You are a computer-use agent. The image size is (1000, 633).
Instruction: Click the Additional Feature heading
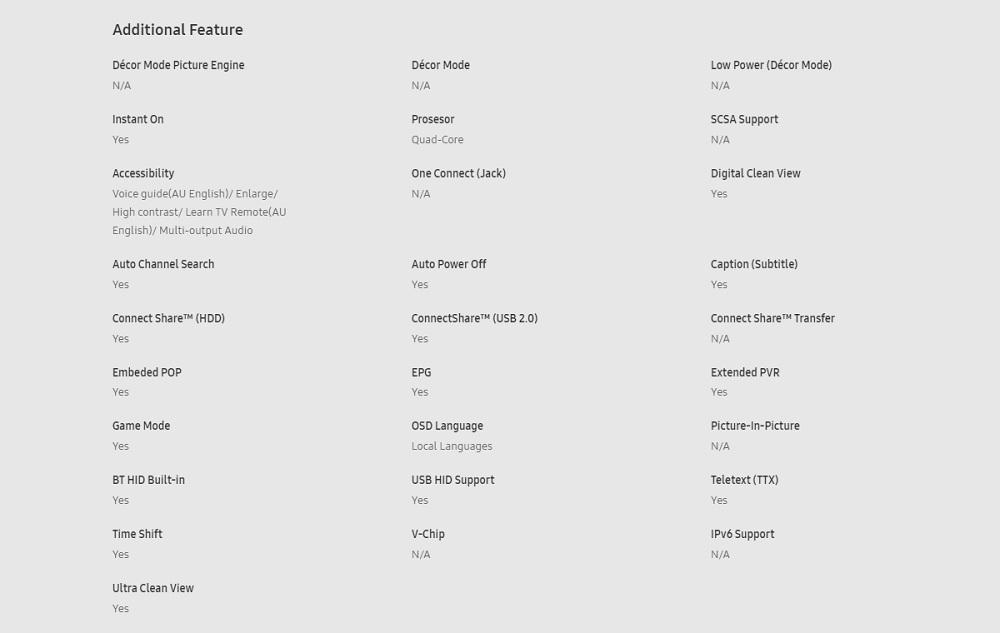[x=177, y=30]
